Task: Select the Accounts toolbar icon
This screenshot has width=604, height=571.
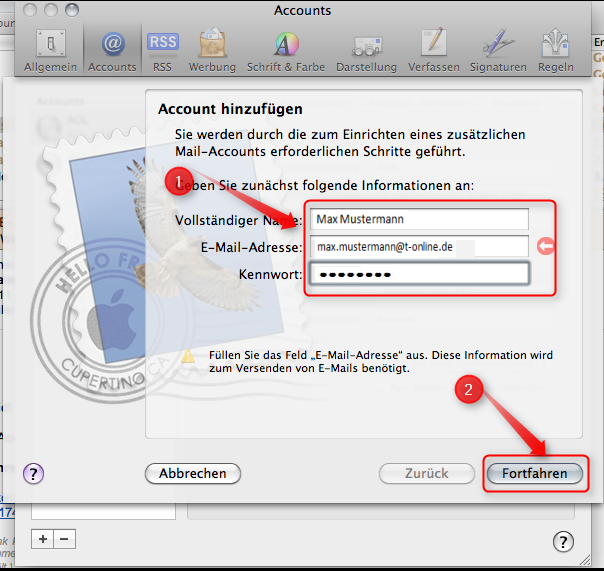Action: tap(112, 50)
